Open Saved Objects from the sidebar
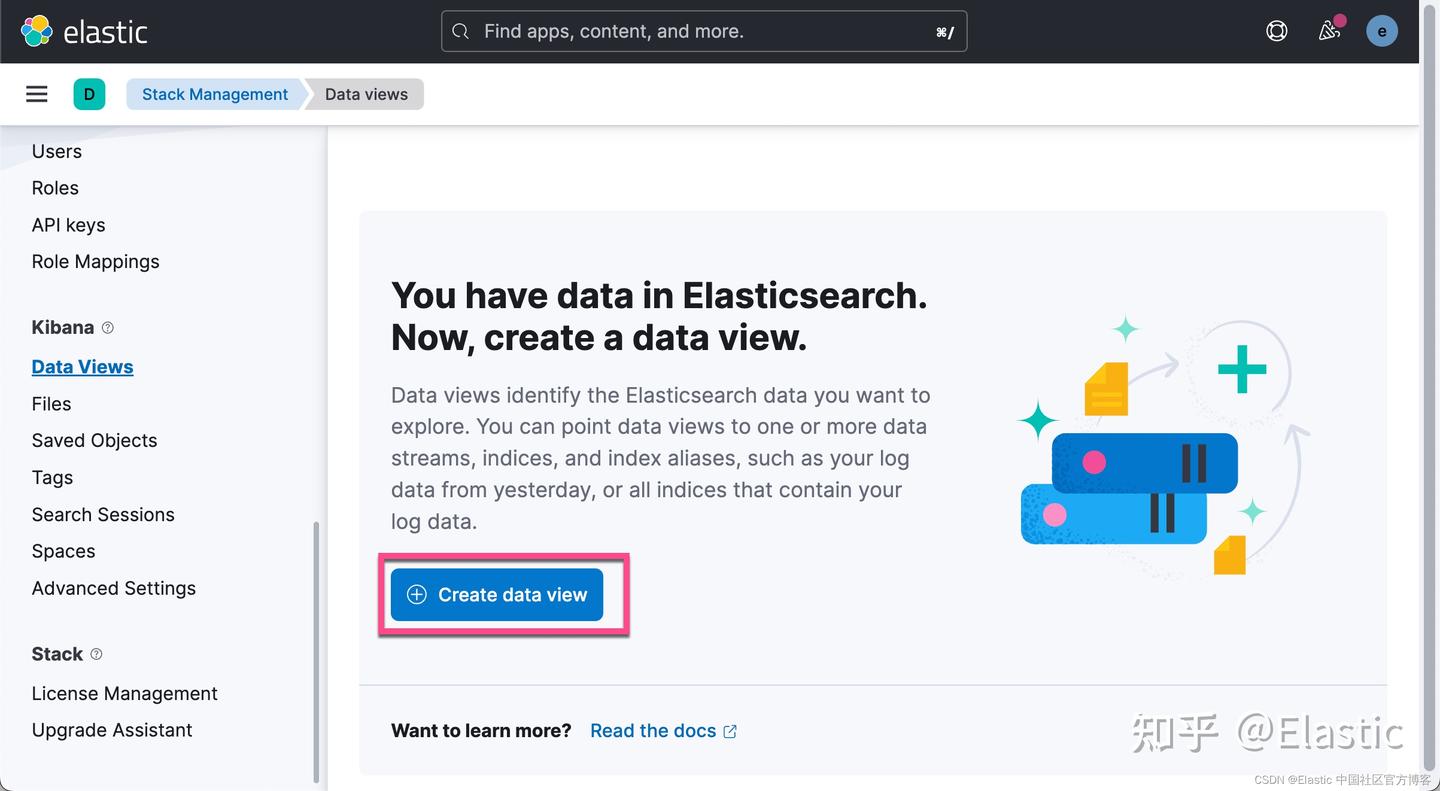1440x791 pixels. (x=94, y=440)
